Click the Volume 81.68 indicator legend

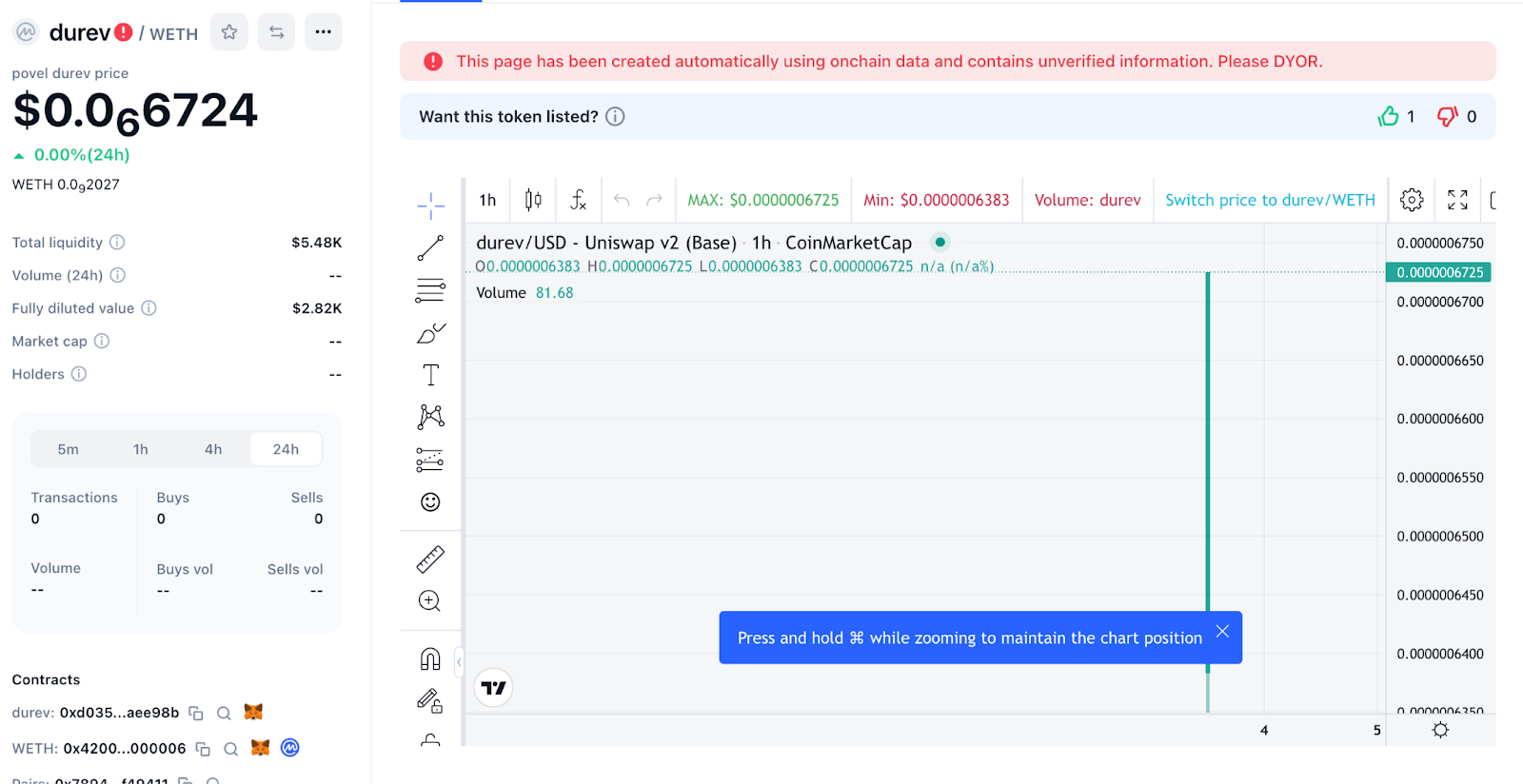pos(524,293)
